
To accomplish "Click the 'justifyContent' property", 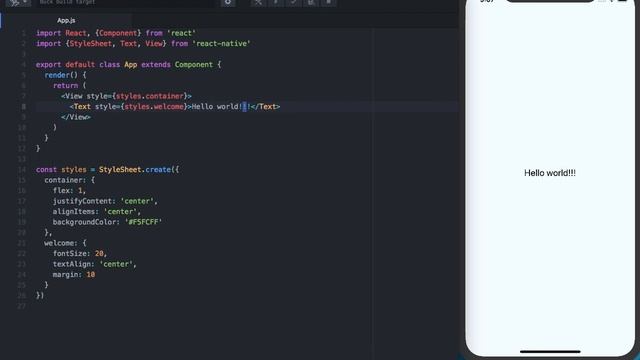I will [82, 201].
